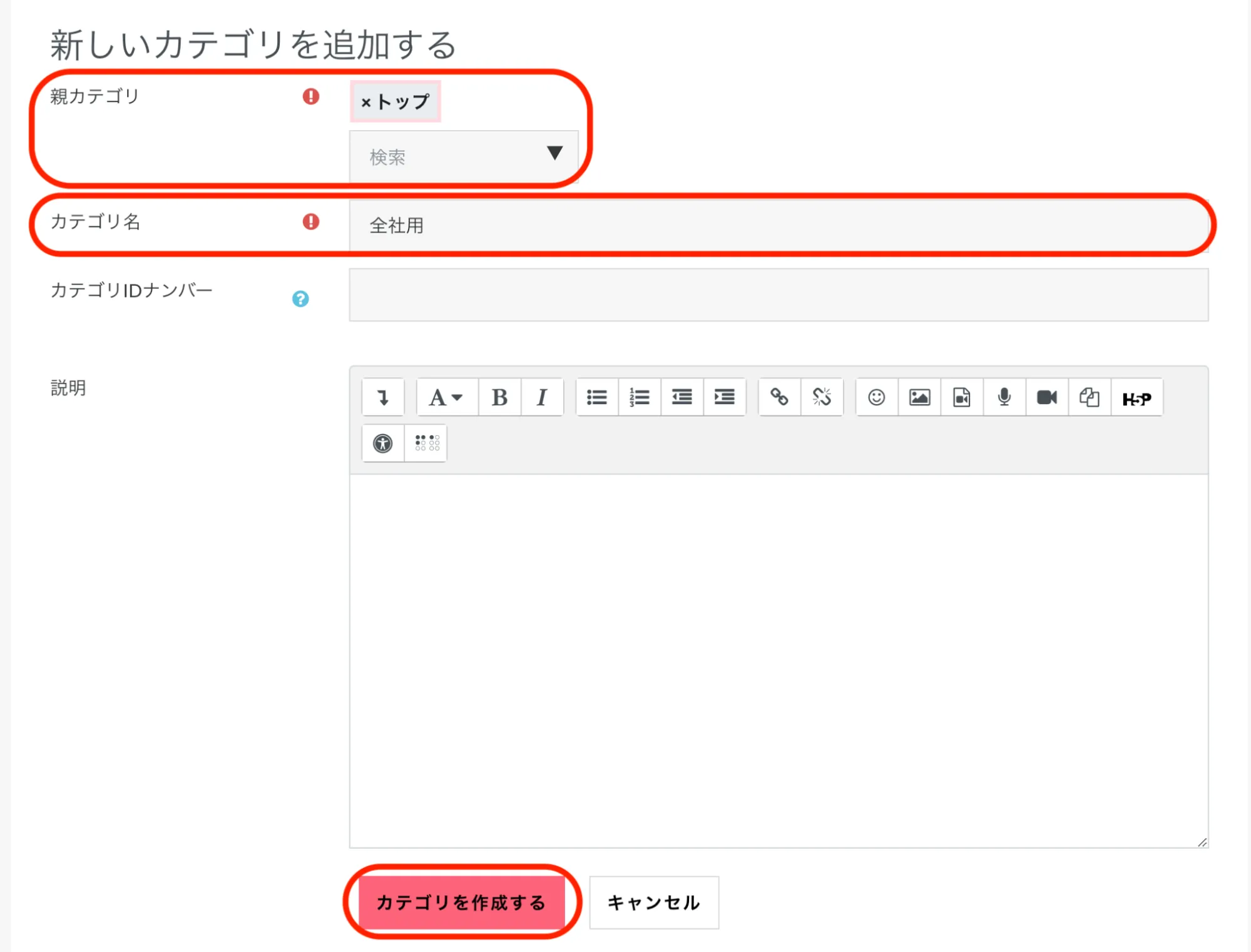The image size is (1251, 952).
Task: Click the insert link icon
Action: [779, 397]
